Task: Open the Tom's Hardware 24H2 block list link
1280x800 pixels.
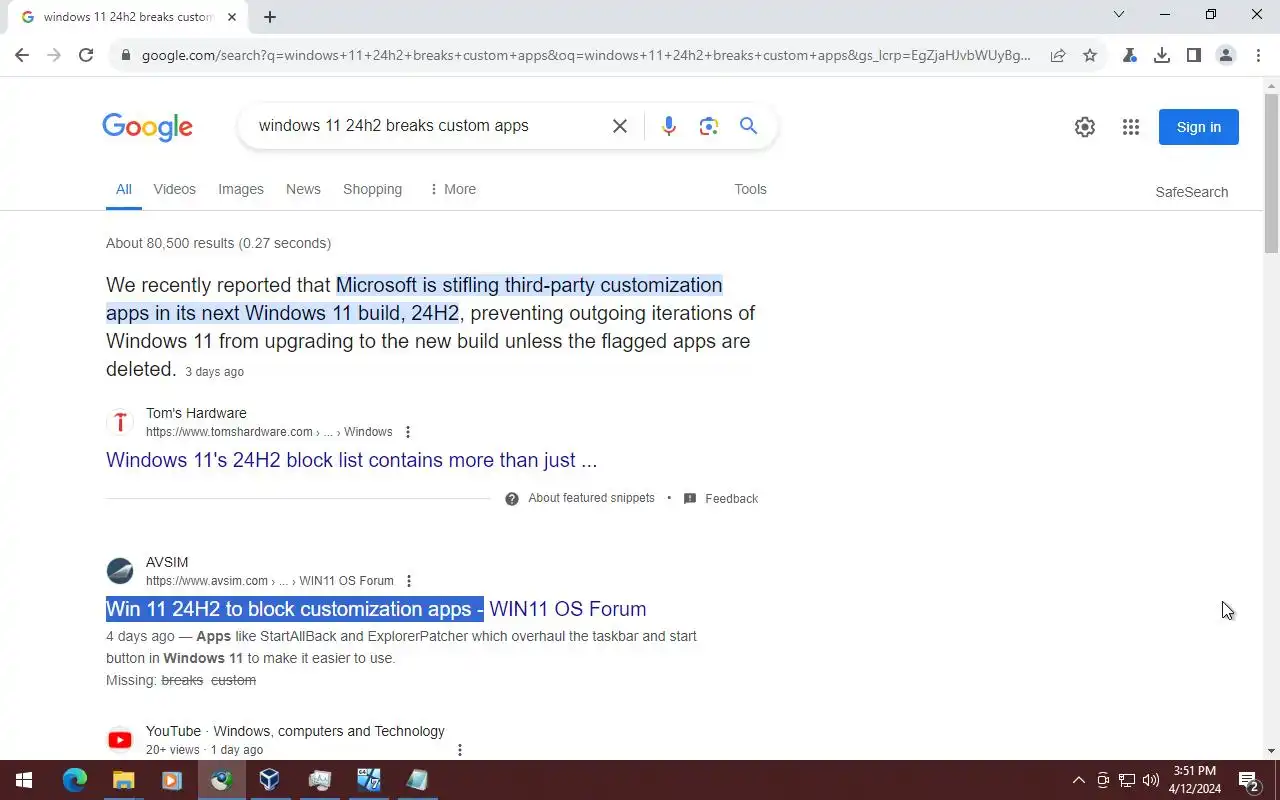Action: (x=351, y=460)
